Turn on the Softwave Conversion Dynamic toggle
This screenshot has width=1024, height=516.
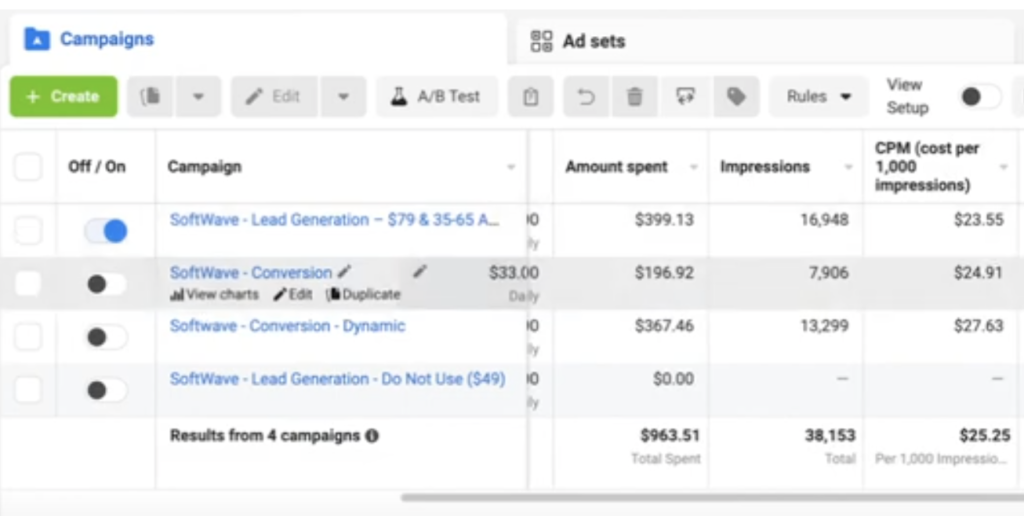(106, 337)
